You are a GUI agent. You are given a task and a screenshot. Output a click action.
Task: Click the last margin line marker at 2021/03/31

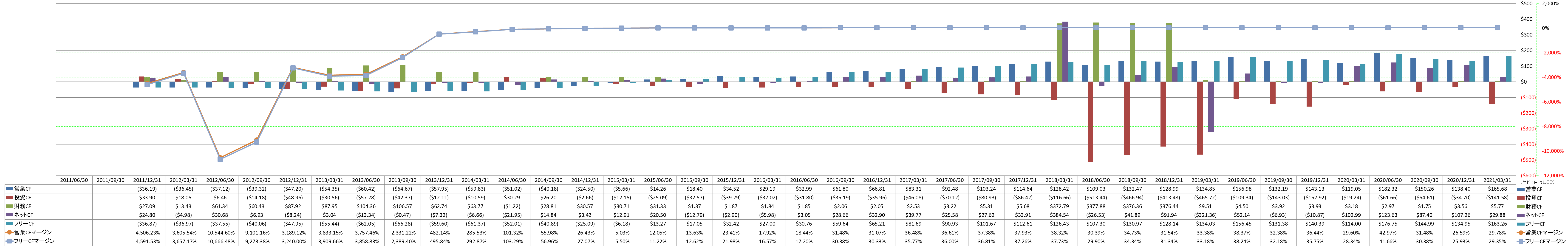click(x=1497, y=27)
